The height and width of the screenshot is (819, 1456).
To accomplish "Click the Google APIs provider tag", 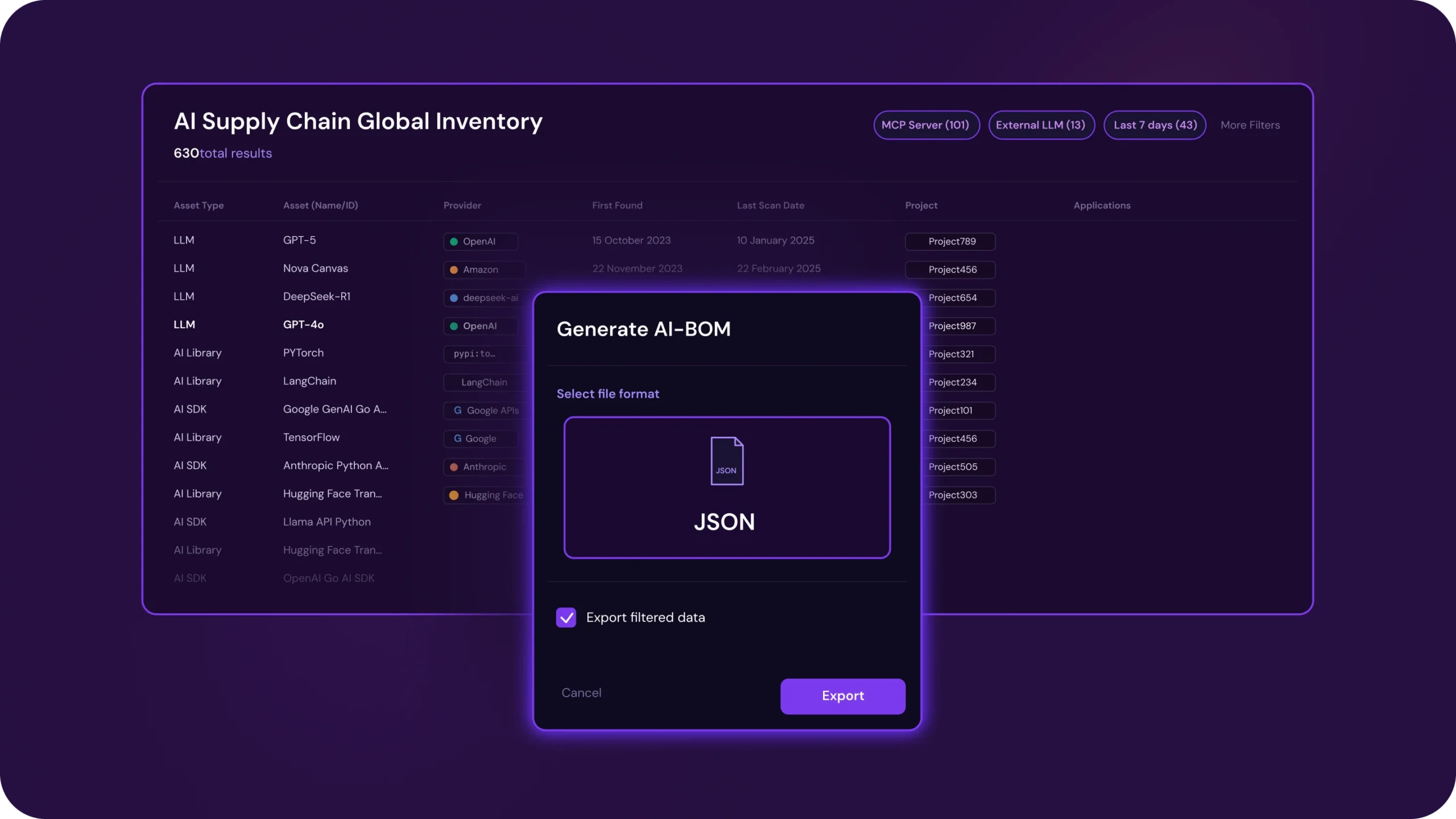I will (x=486, y=410).
